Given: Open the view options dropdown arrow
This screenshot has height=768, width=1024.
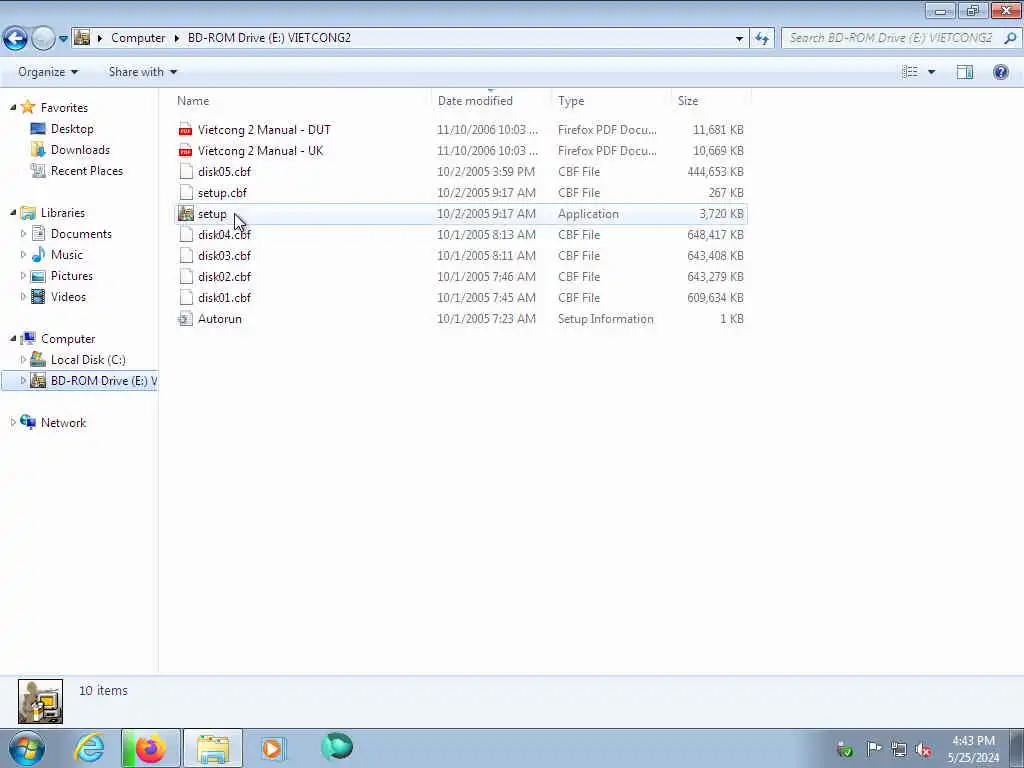Looking at the screenshot, I should [x=931, y=72].
